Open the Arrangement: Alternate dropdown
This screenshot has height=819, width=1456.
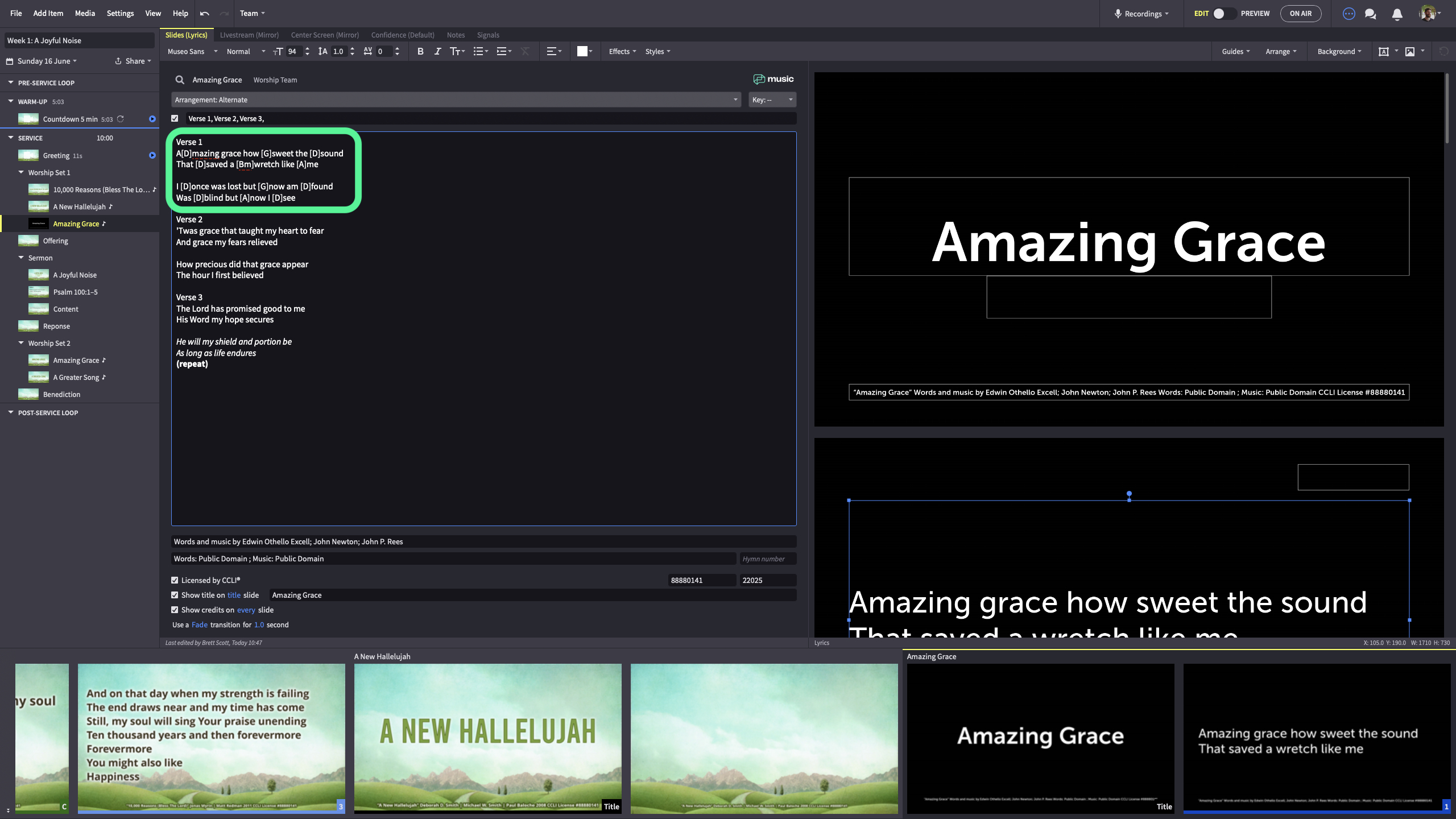pyautogui.click(x=456, y=100)
